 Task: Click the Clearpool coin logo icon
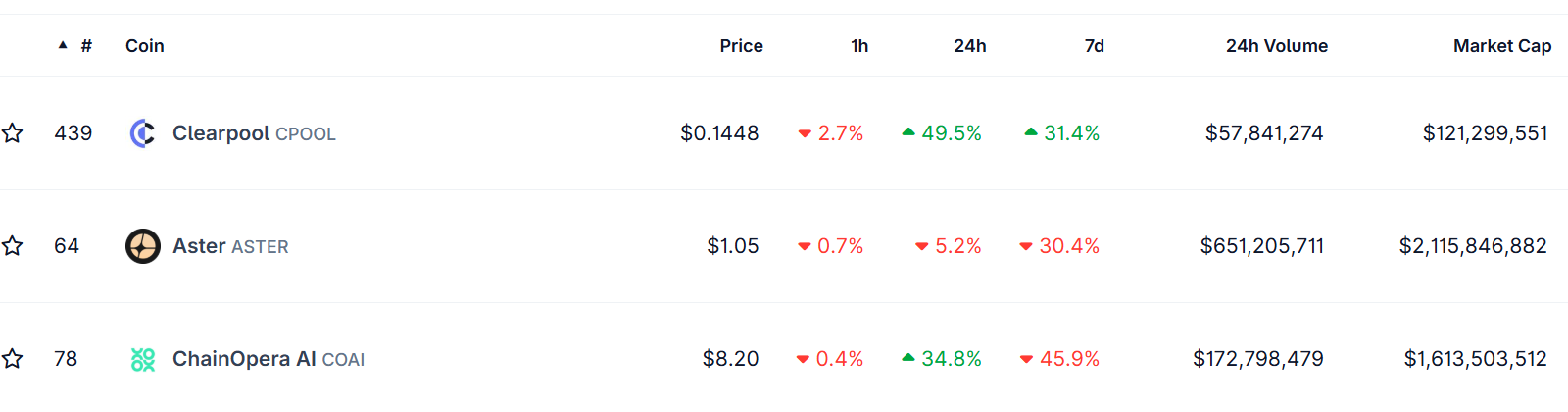pos(143,133)
